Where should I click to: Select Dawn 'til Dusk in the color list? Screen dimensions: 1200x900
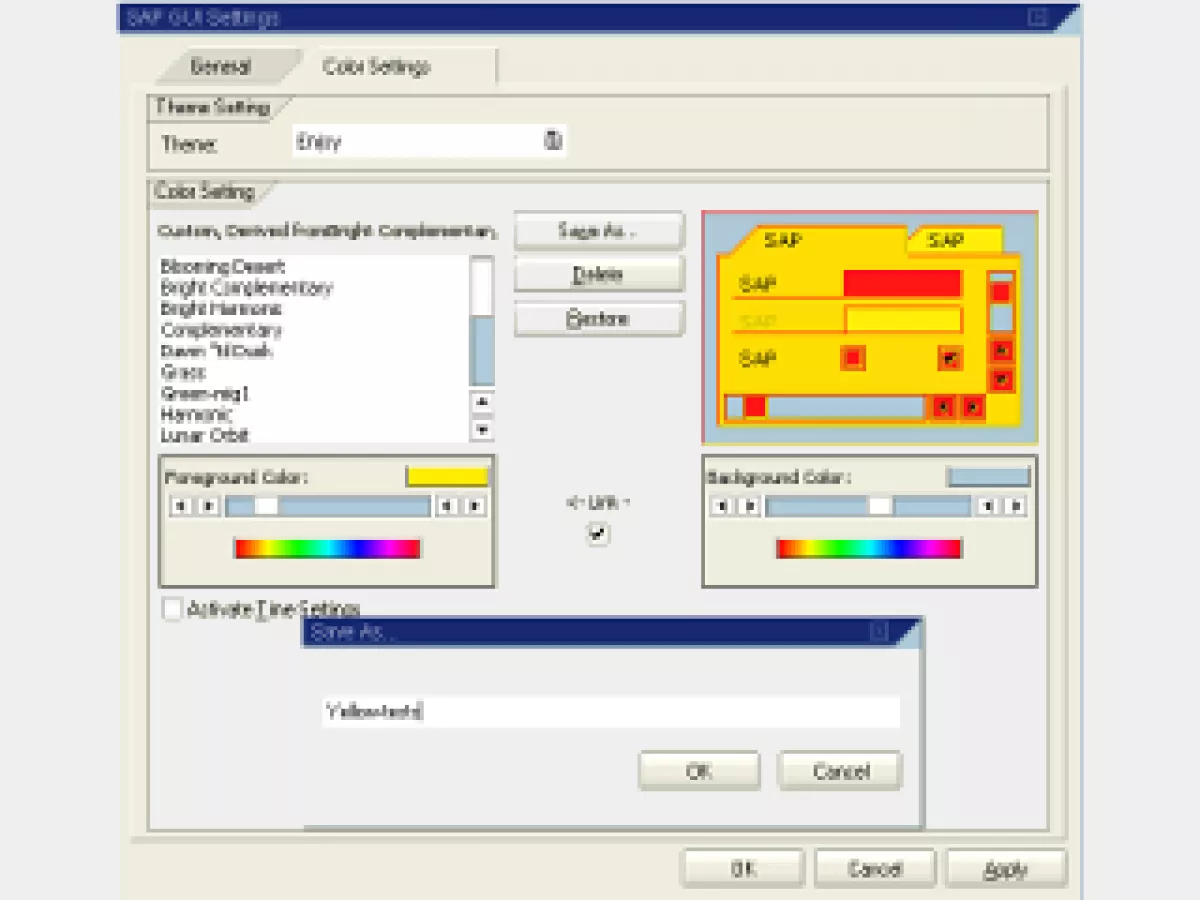216,351
